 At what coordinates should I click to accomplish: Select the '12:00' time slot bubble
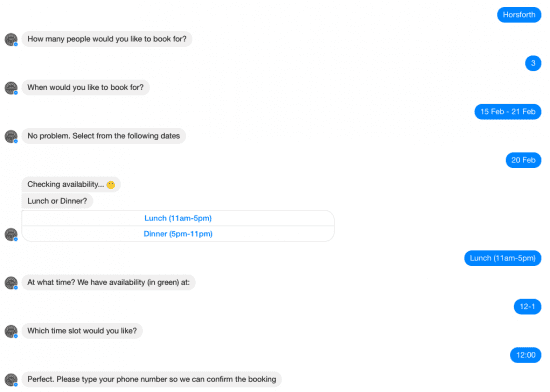tap(525, 355)
